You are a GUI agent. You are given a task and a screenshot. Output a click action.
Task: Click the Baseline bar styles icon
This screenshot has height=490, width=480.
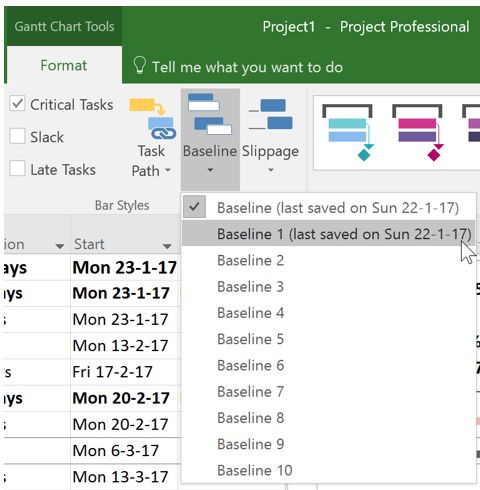point(210,114)
